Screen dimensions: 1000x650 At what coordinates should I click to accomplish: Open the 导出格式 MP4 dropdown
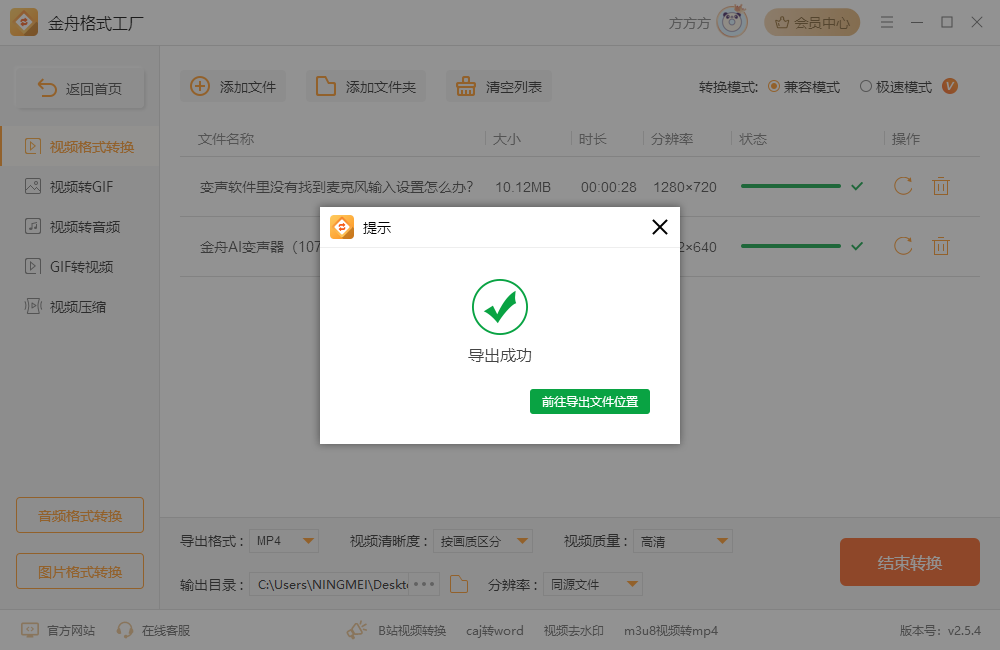(284, 540)
